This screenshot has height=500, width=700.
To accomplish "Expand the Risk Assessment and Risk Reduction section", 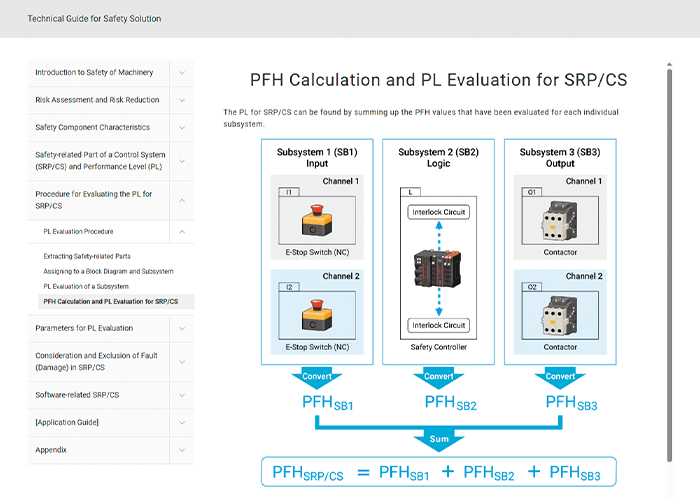I will tap(182, 100).
